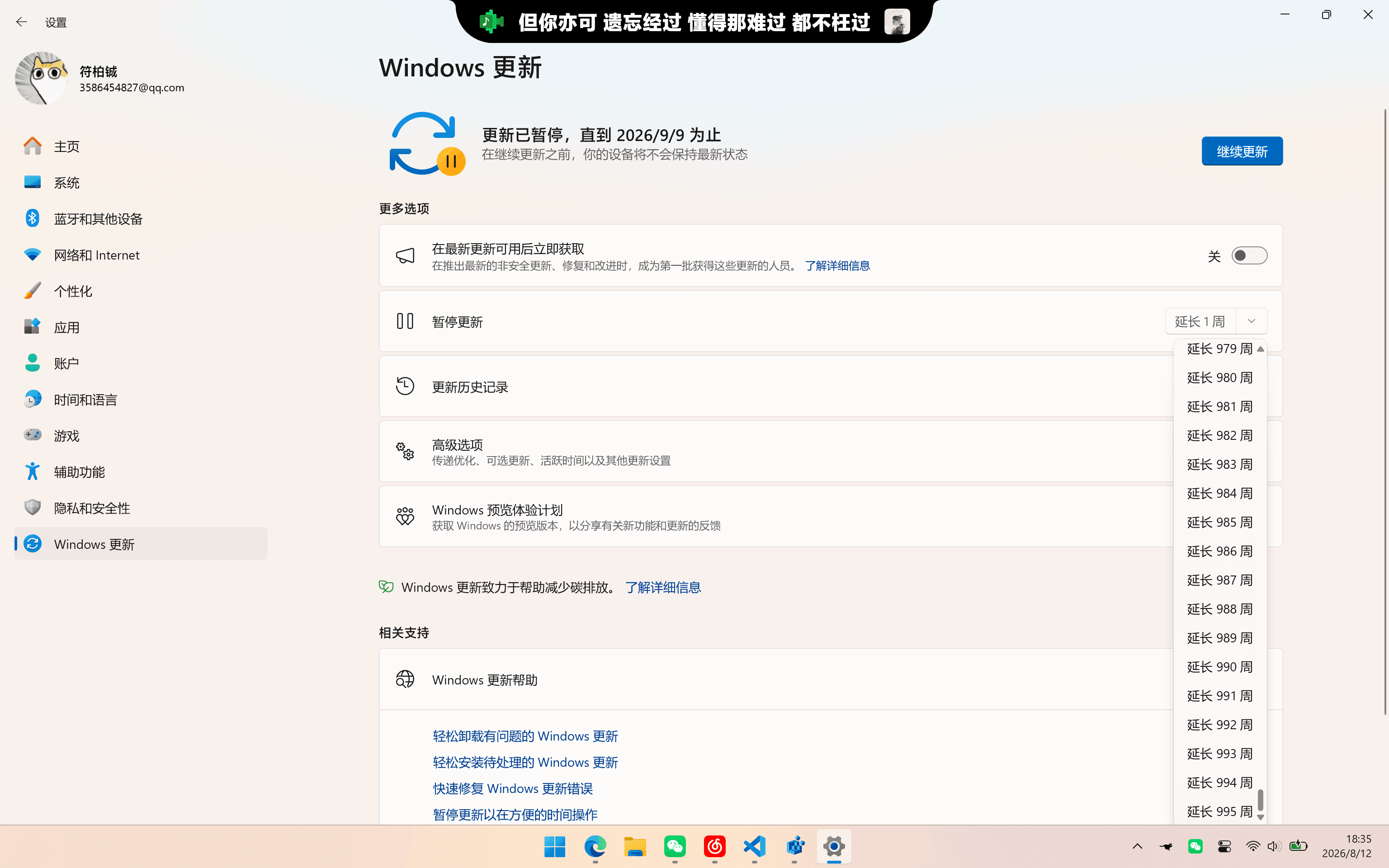Pick 延长 981 周 option
Screen dimensions: 1389x868
1219,406
